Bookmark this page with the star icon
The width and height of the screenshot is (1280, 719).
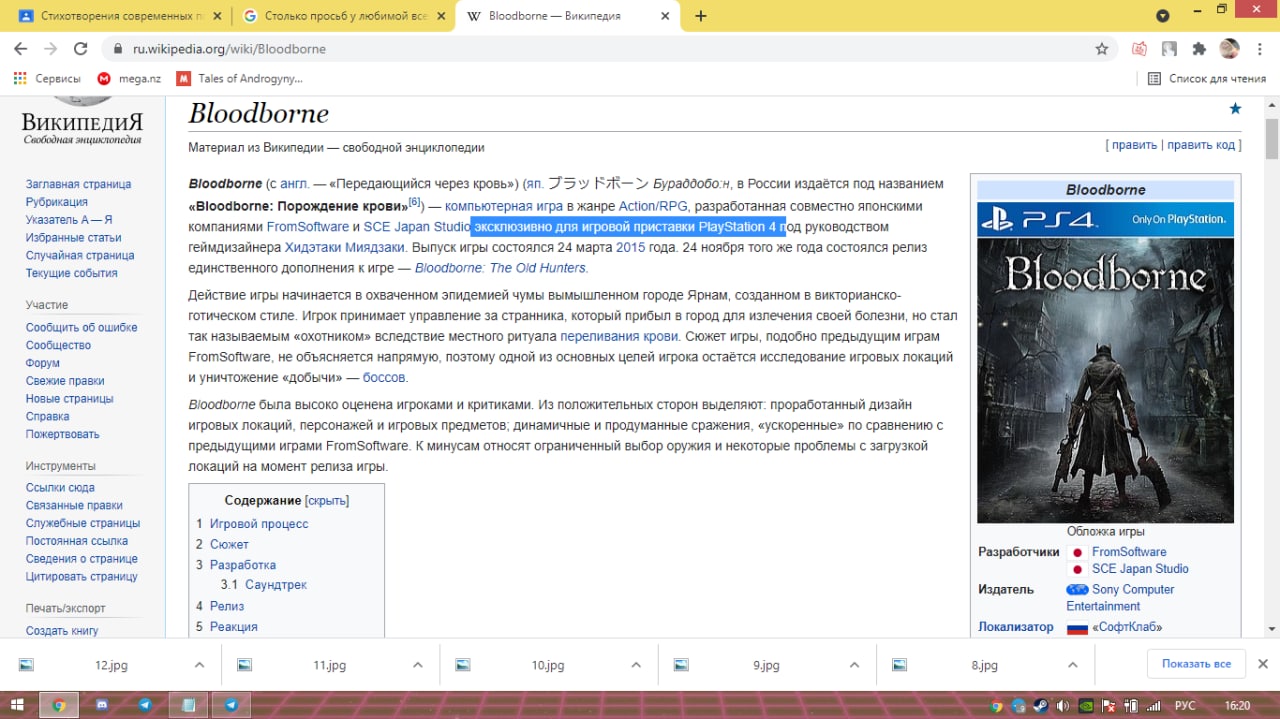point(1102,48)
